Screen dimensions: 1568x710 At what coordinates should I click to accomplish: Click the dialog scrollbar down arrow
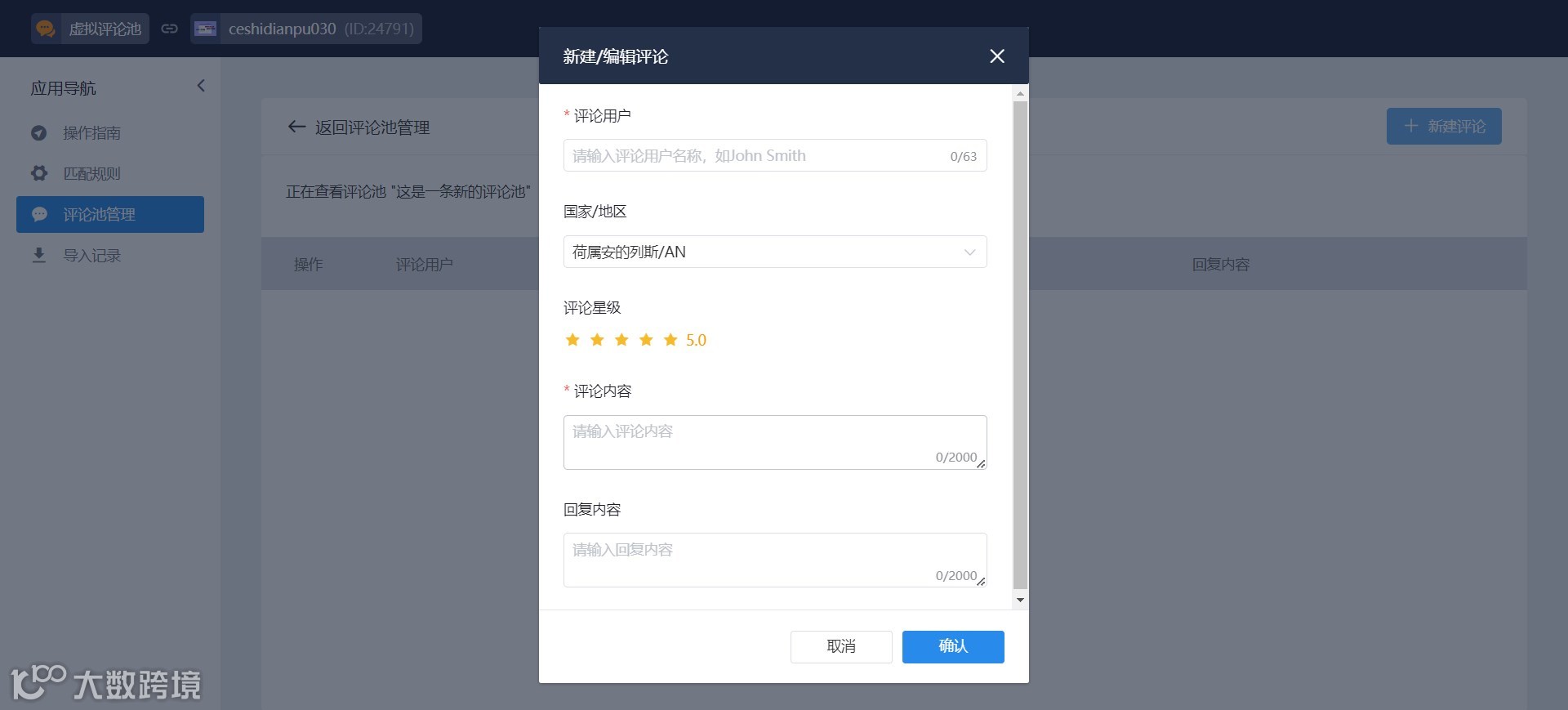1020,601
